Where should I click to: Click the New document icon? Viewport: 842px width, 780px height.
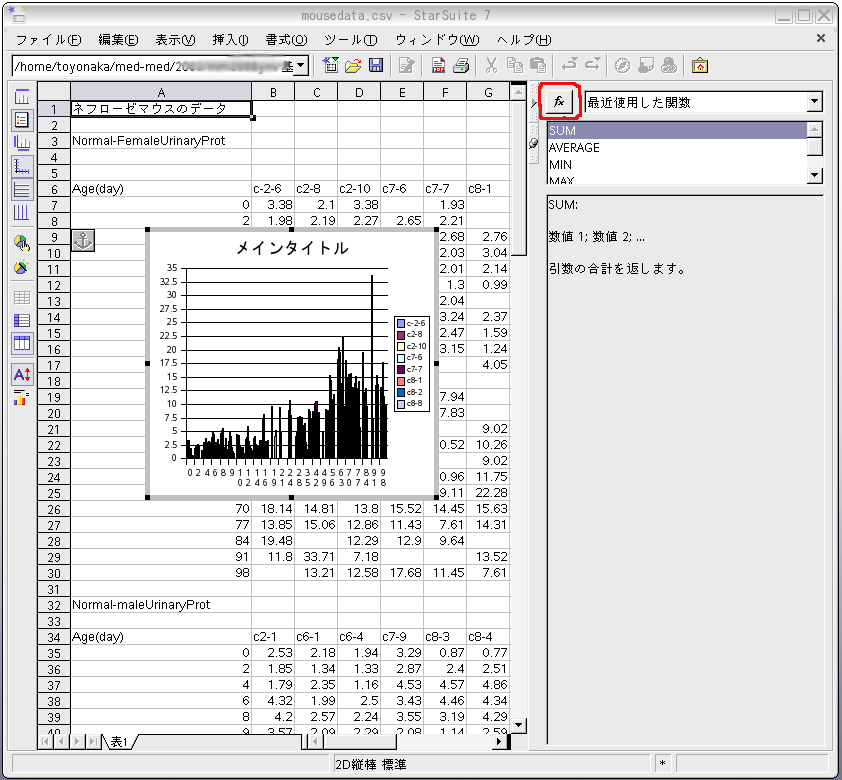pyautogui.click(x=330, y=65)
